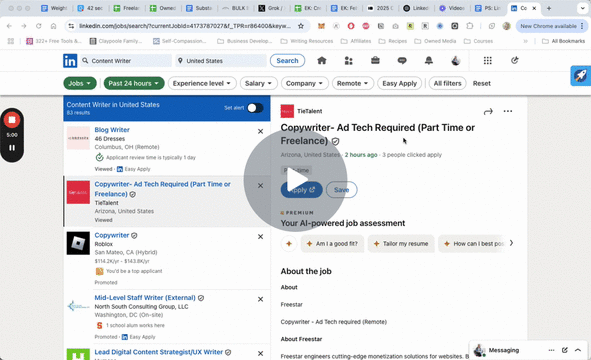Dismiss the TieTalent Copywriter job card
591x360 pixels.
point(260,185)
